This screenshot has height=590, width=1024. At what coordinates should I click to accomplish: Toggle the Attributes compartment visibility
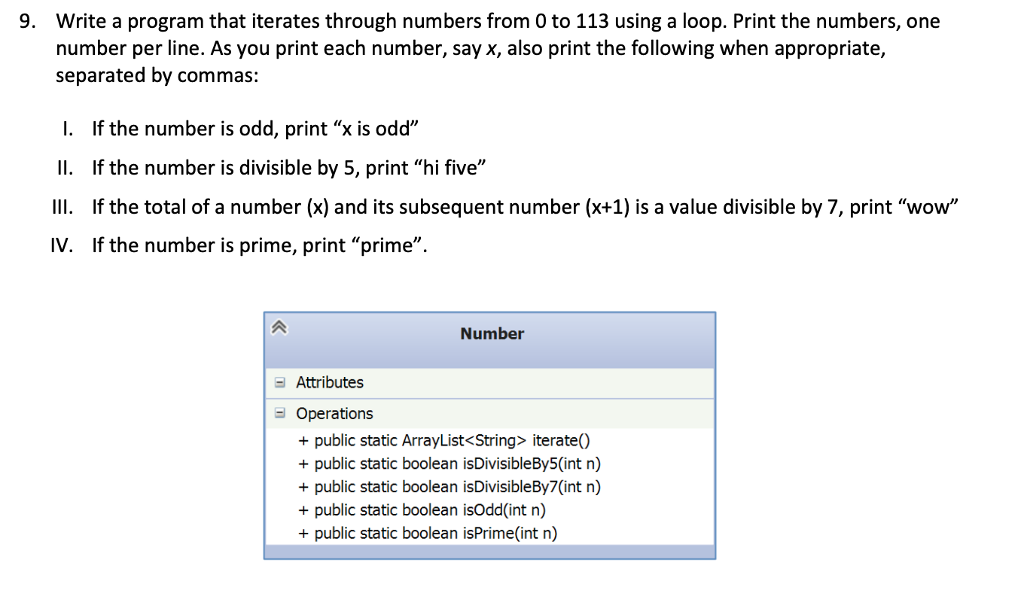(280, 382)
